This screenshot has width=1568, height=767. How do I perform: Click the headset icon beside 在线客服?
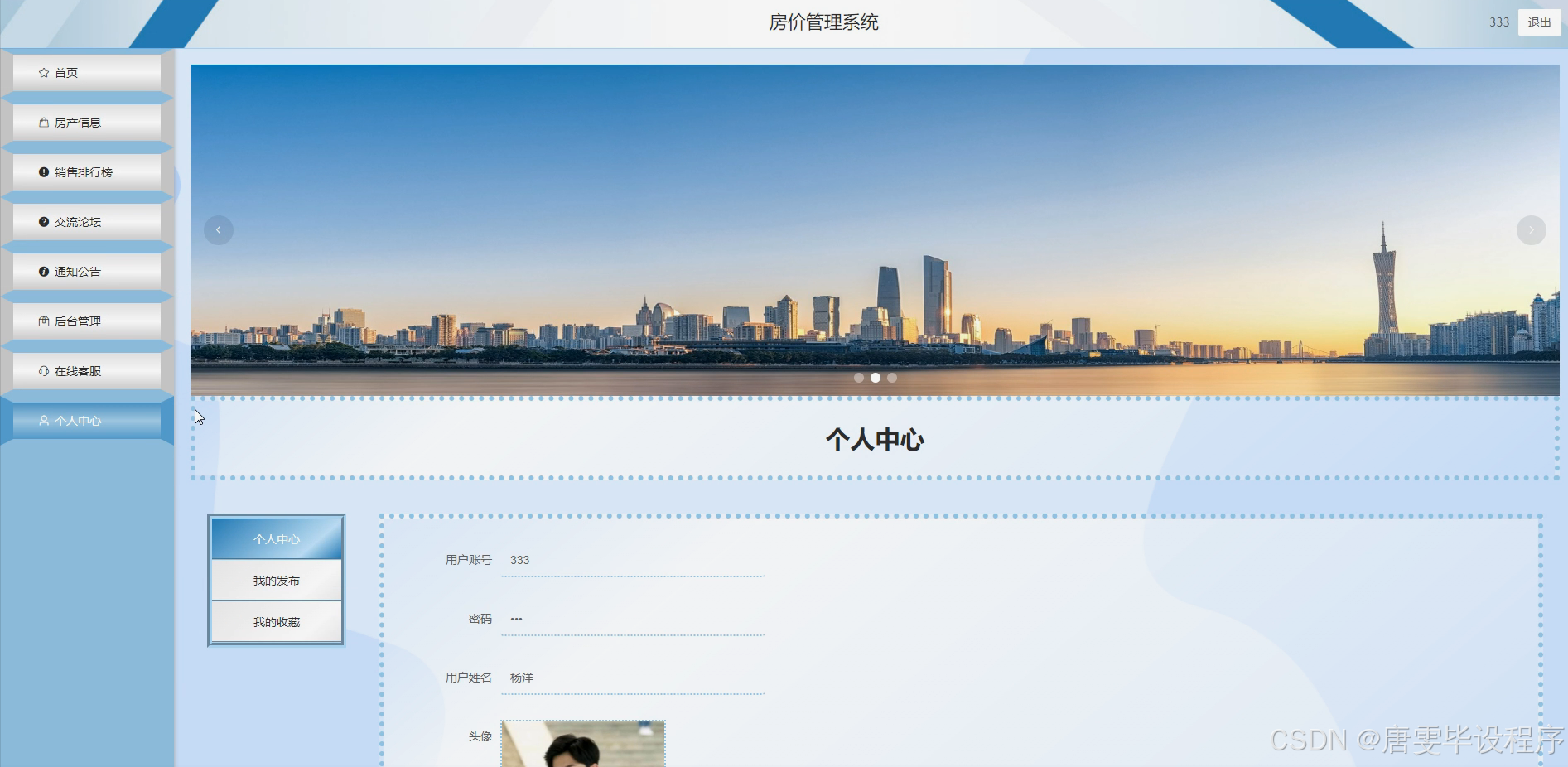click(x=44, y=371)
